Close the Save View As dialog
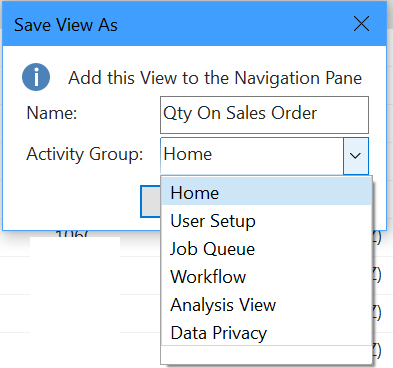This screenshot has width=393, height=368. pyautogui.click(x=361, y=24)
